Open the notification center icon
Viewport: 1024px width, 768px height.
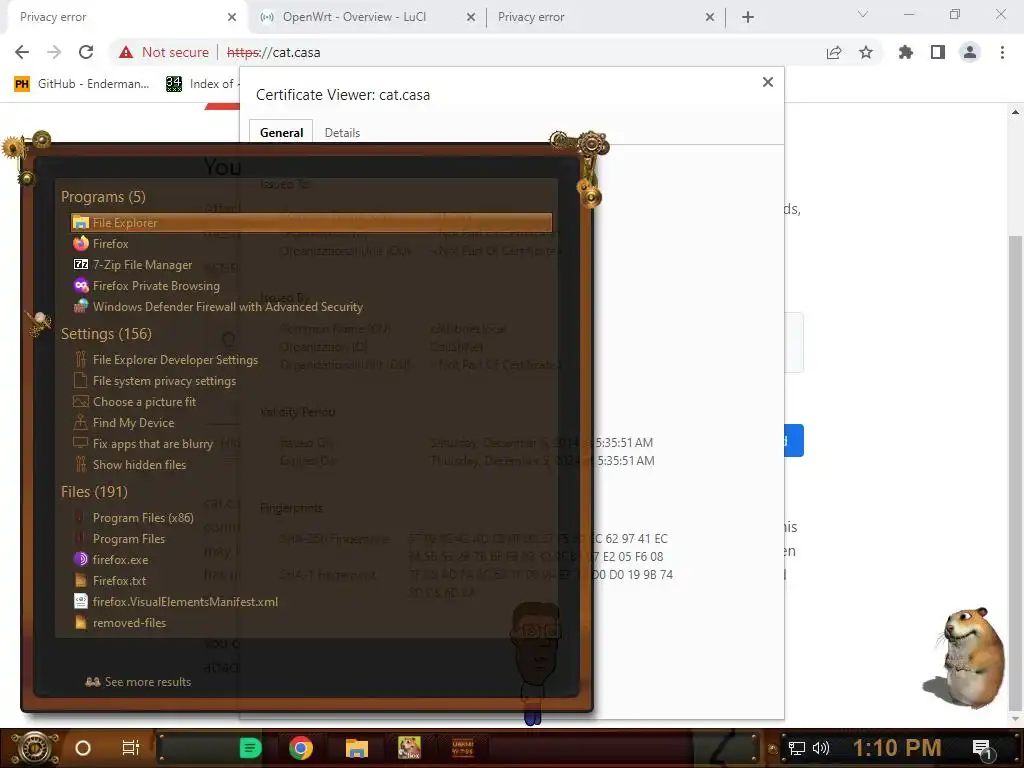tap(982, 748)
